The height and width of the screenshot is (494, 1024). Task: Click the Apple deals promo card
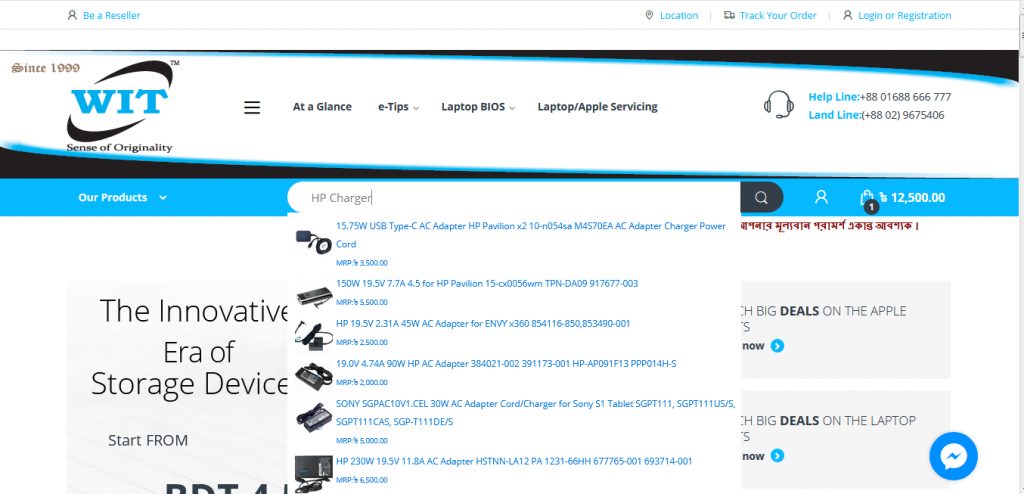click(x=845, y=329)
